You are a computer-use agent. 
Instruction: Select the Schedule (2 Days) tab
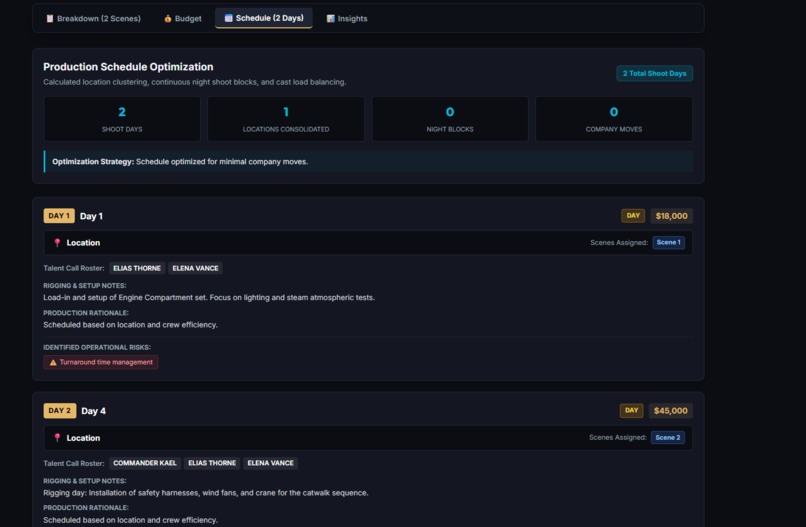[264, 18]
